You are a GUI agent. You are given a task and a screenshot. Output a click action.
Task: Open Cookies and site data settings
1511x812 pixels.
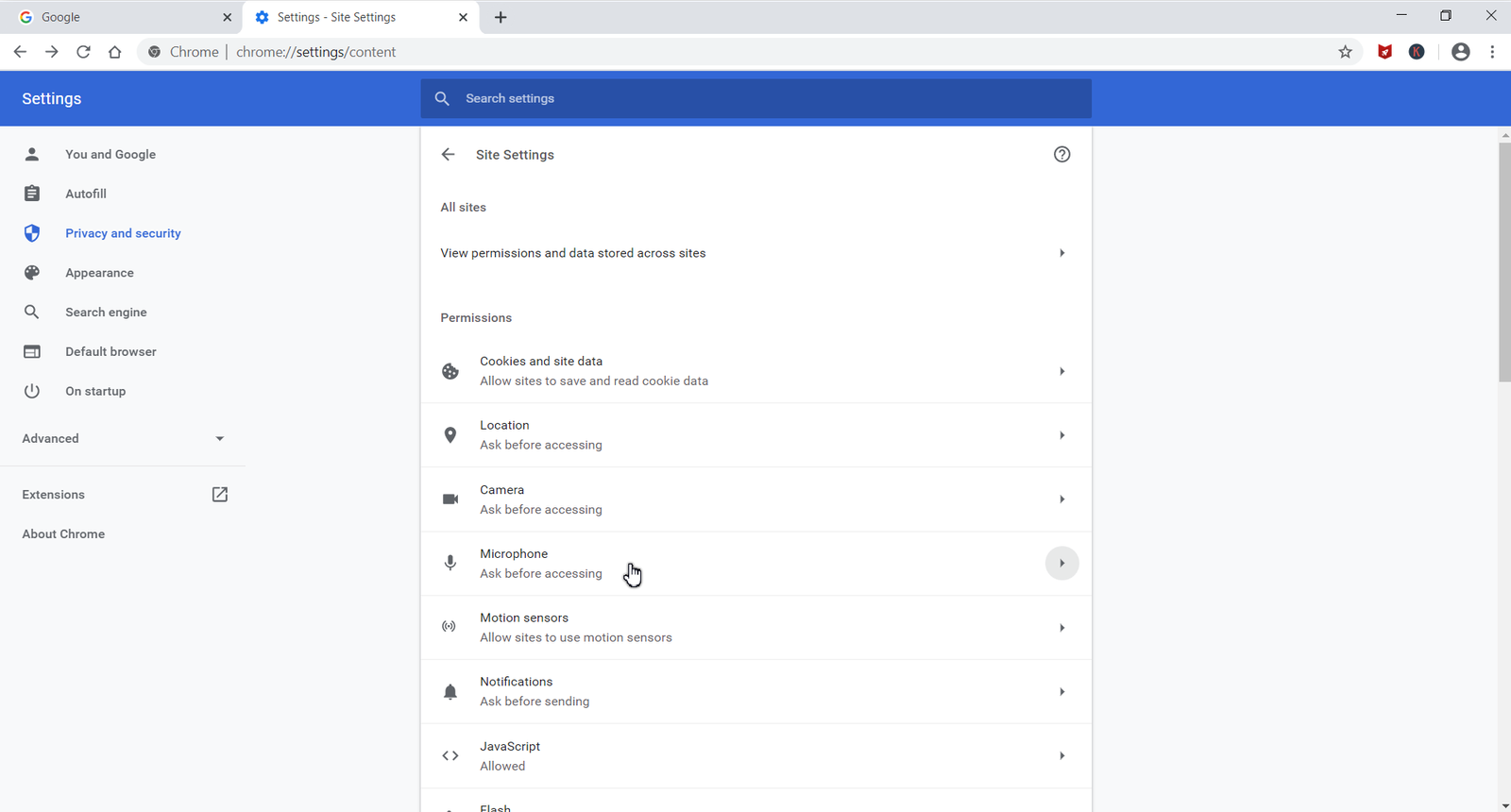tap(755, 371)
